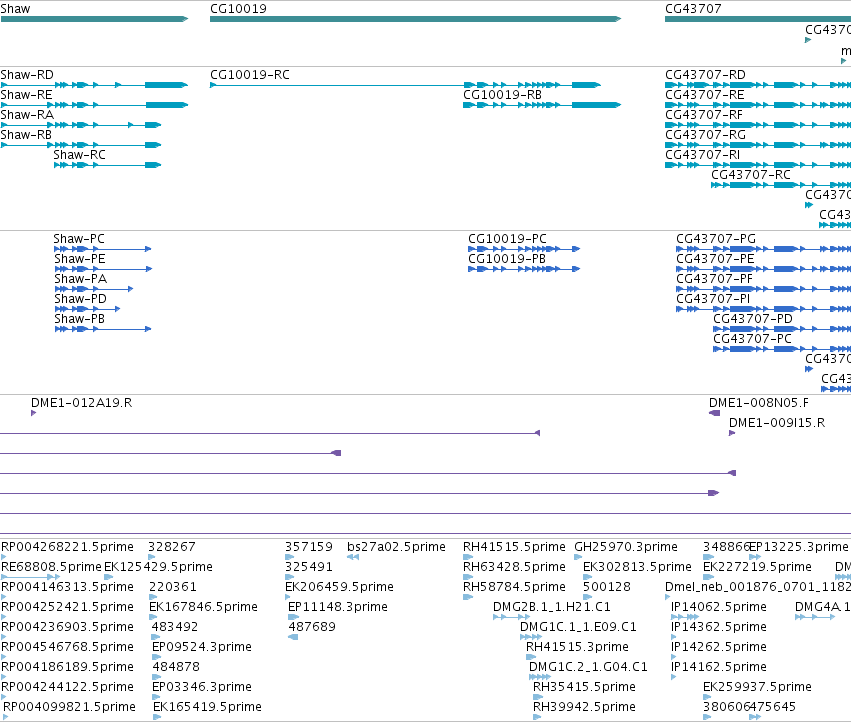
Task: Select the 487689 feature label
Action: click(x=312, y=627)
